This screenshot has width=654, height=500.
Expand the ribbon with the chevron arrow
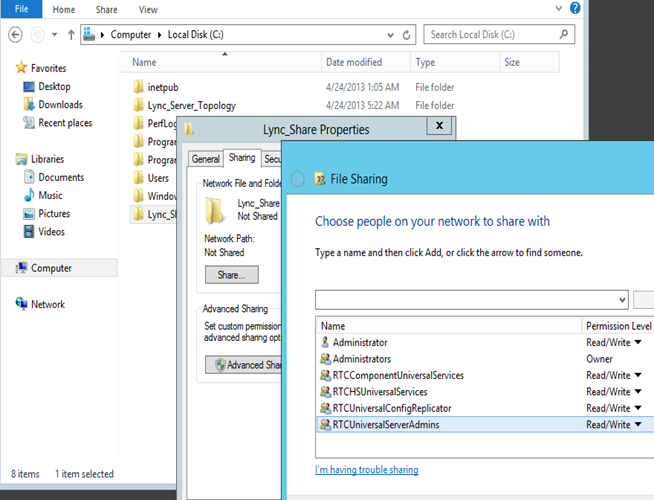coord(558,8)
